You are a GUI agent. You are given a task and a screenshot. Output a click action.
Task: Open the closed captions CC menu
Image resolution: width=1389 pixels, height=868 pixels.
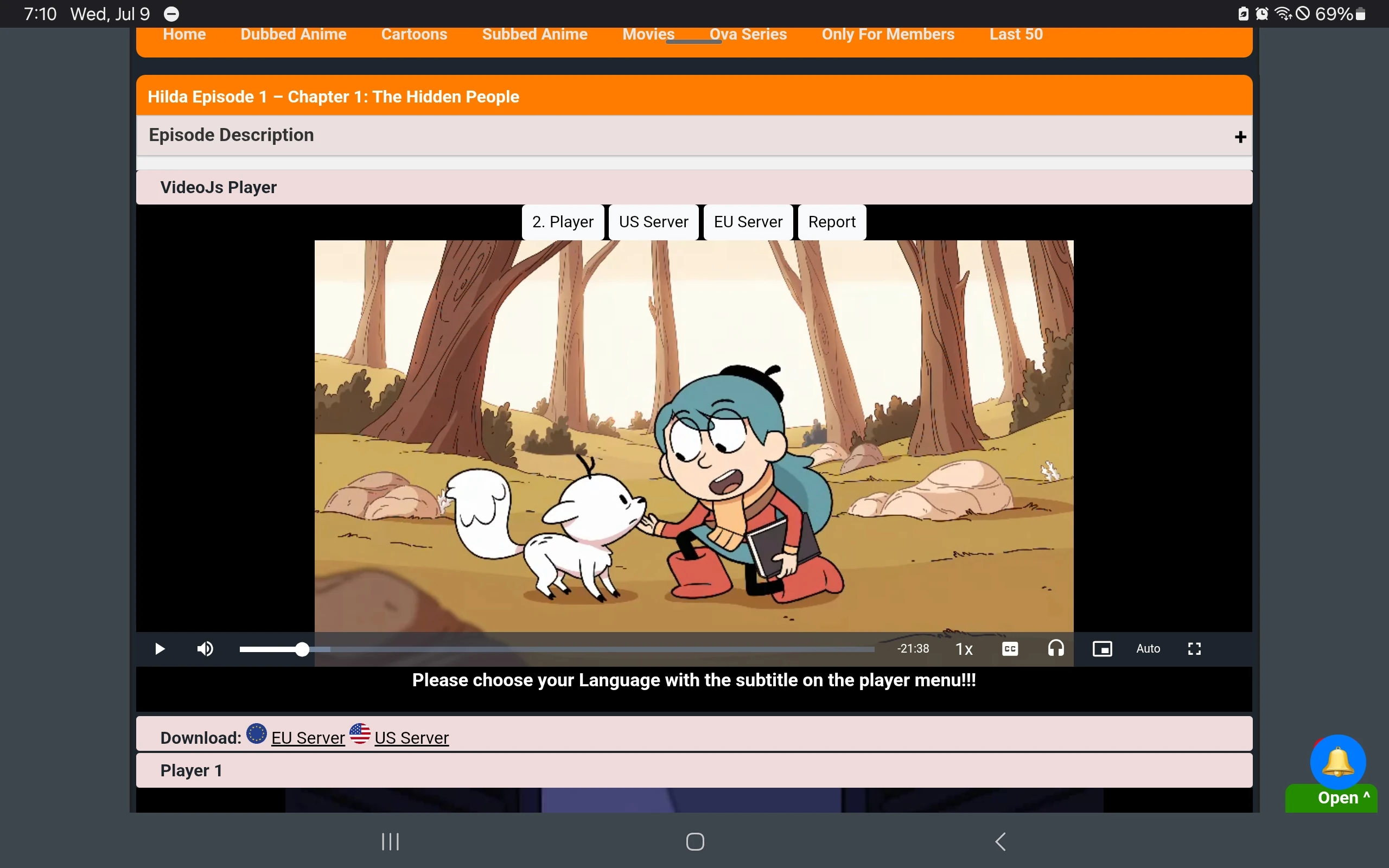[x=1010, y=649]
